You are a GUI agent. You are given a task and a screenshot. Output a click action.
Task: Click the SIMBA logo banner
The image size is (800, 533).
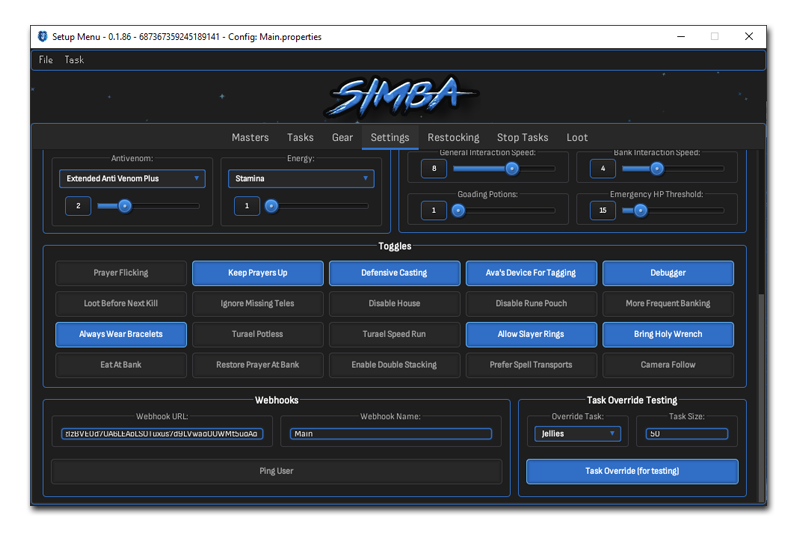399,97
